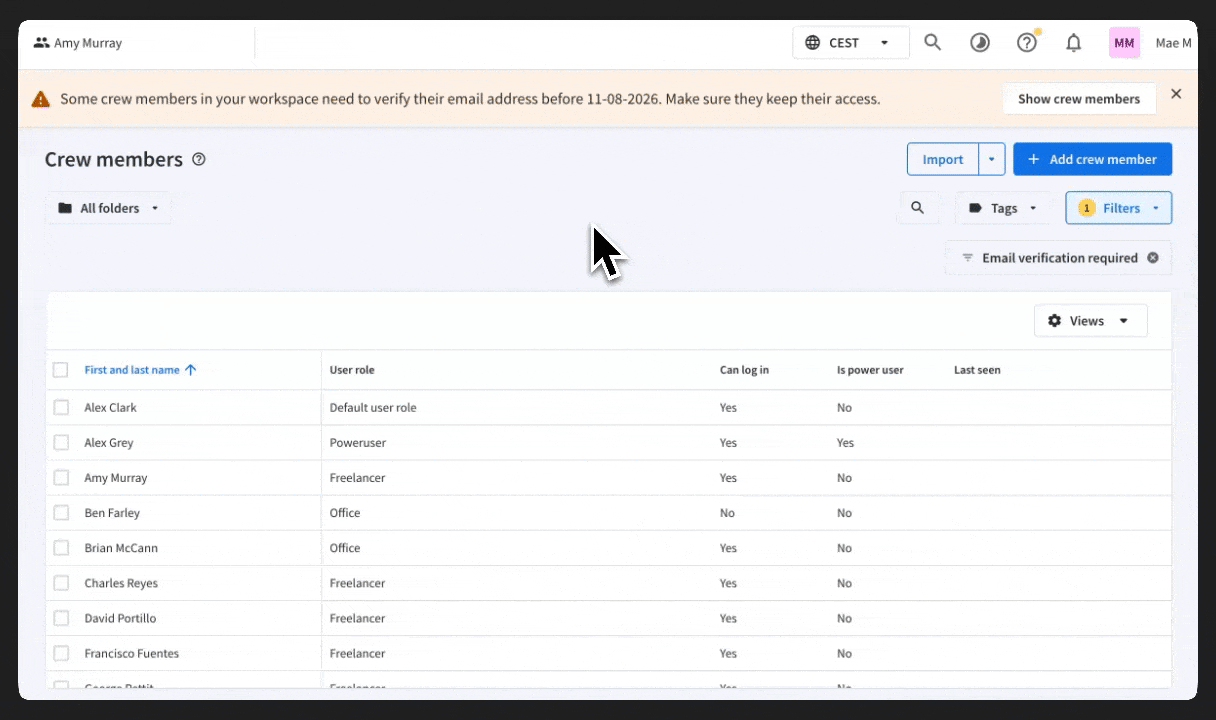Image resolution: width=1216 pixels, height=720 pixels.
Task: Open the All folders dropdown
Action: 108,208
